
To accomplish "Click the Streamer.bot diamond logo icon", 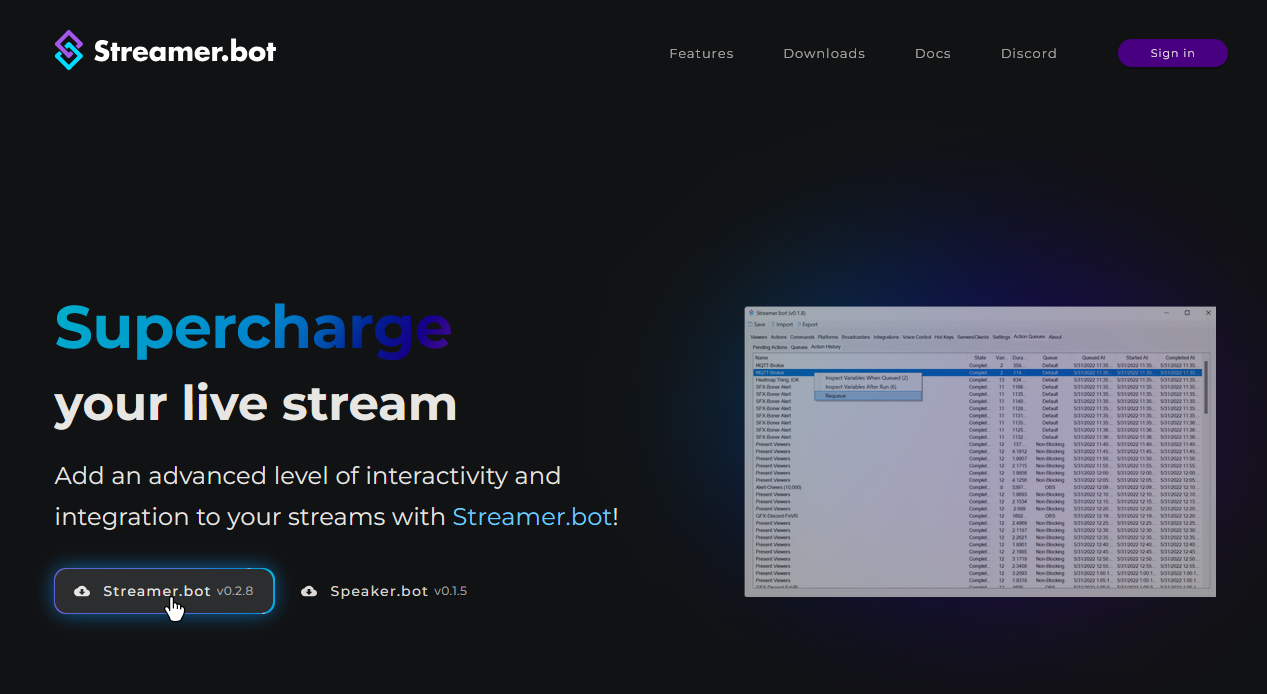I will [x=68, y=50].
